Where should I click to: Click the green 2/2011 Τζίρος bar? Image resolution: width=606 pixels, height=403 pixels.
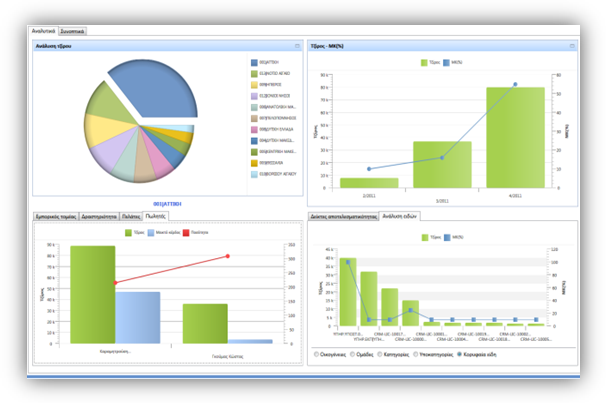(x=369, y=183)
